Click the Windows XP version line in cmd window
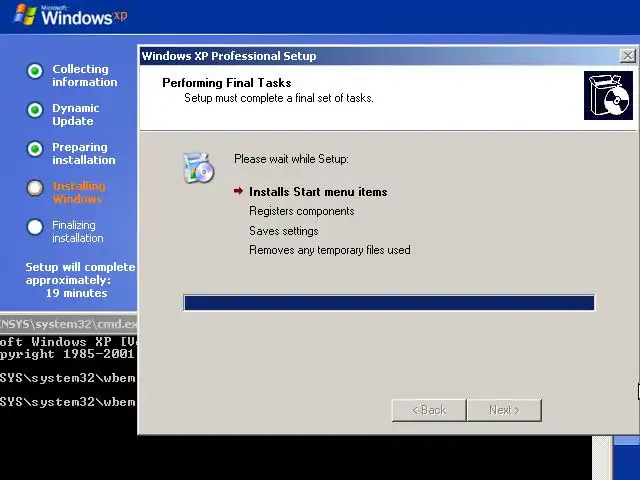 click(x=69, y=342)
